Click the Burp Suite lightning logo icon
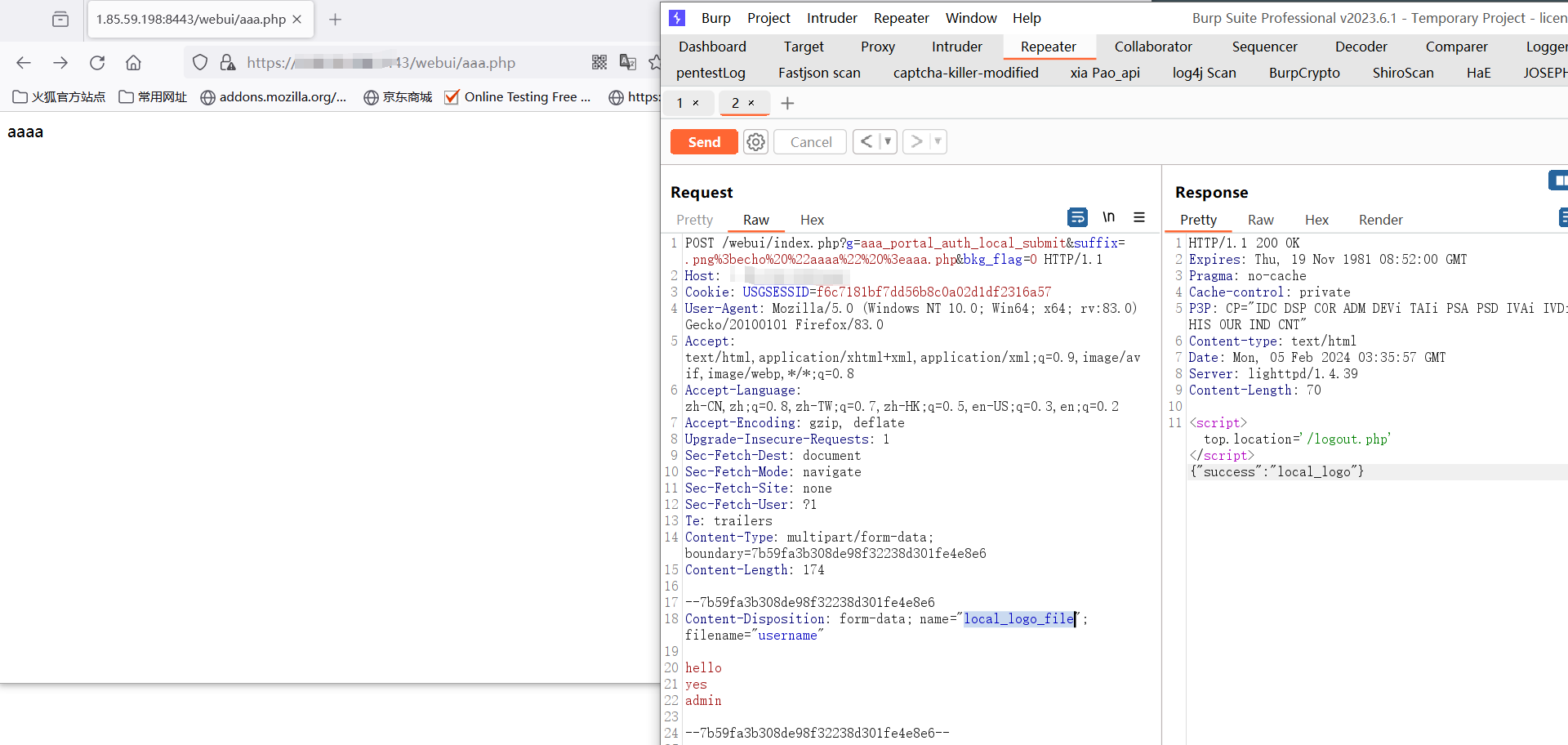This screenshot has width=1568, height=745. [677, 18]
